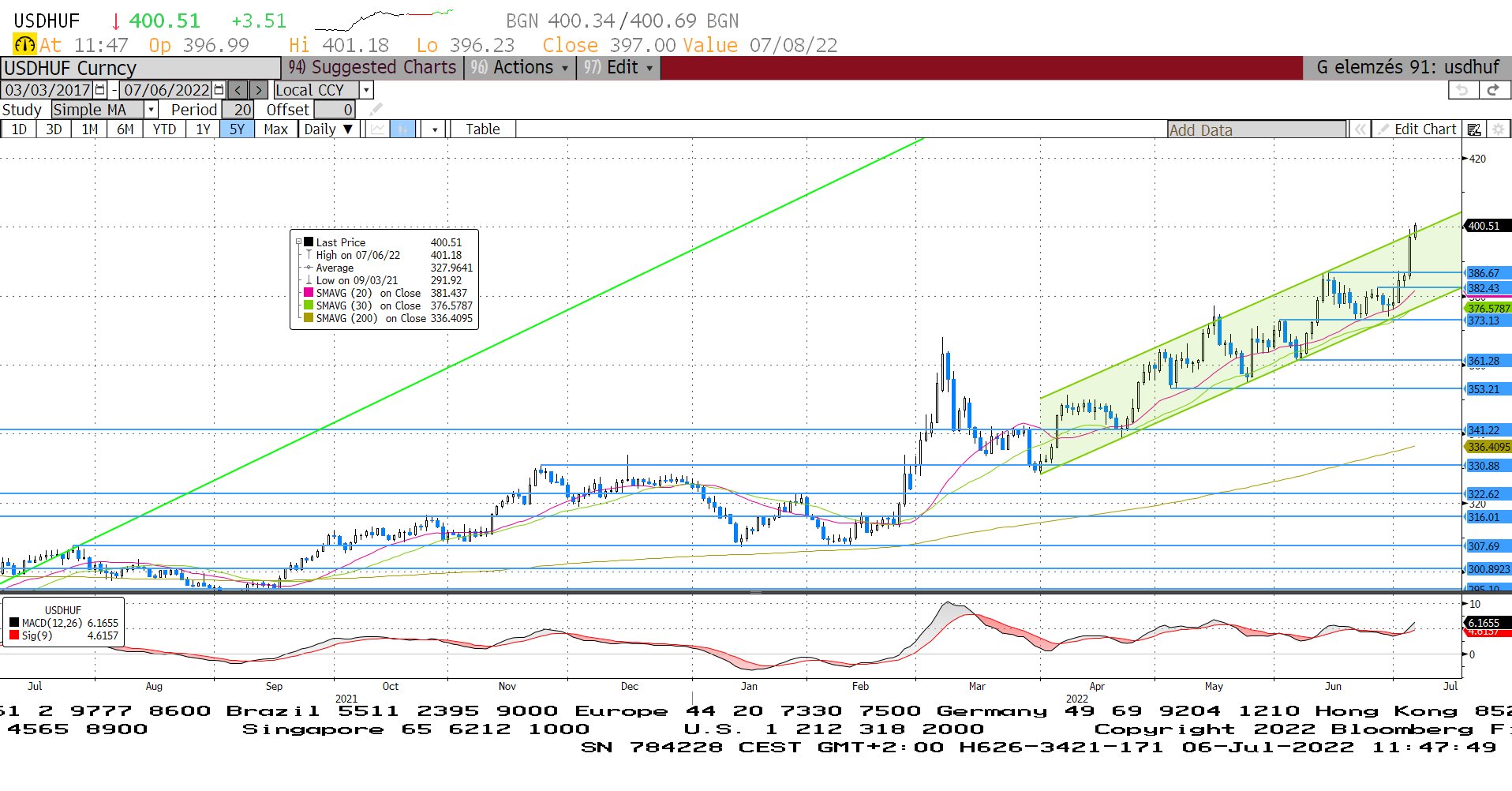Step the date range forward
This screenshot has width=1512, height=791.
click(258, 90)
